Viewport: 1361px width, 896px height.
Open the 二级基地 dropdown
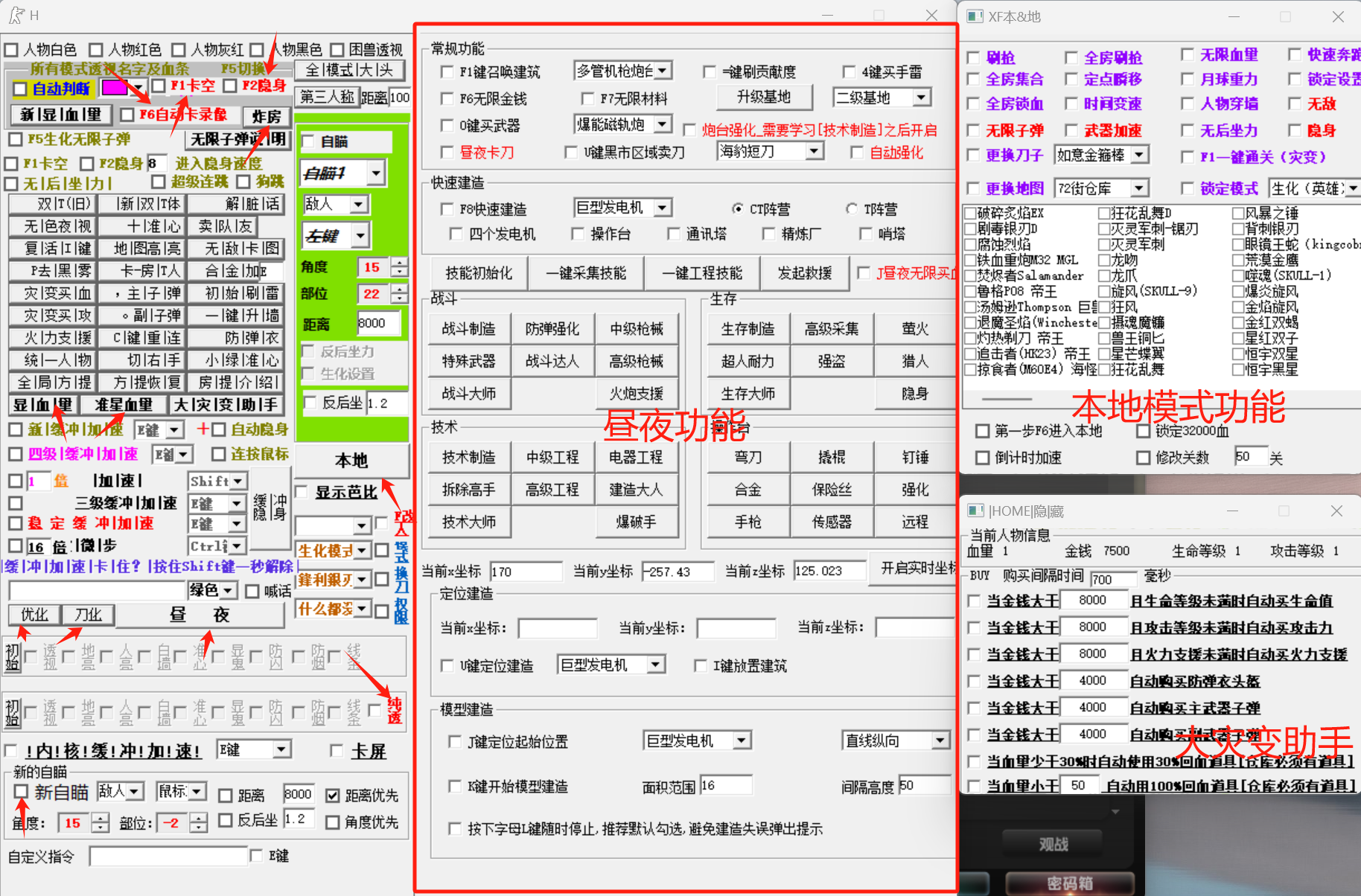921,97
